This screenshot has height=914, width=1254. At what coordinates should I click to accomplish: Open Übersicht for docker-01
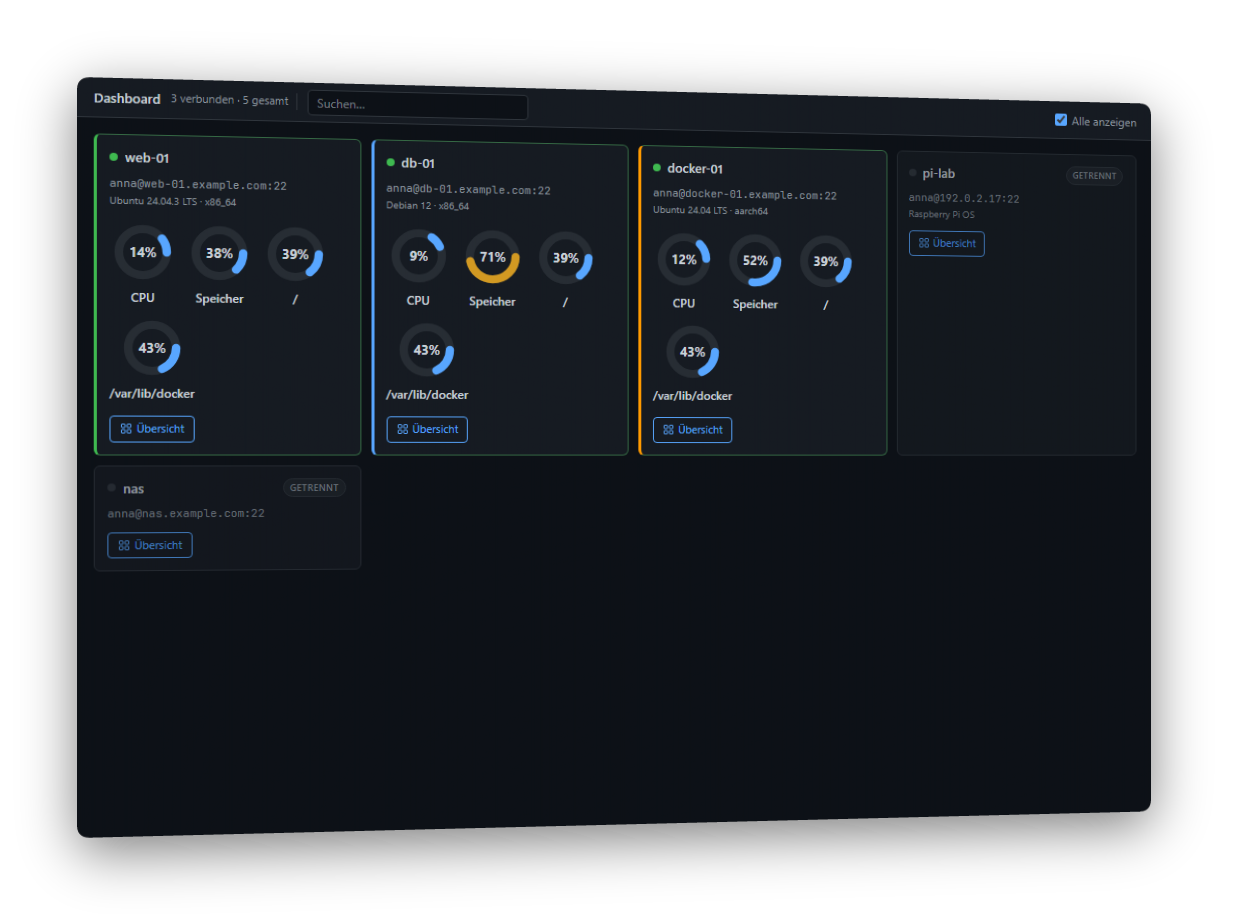tap(692, 430)
